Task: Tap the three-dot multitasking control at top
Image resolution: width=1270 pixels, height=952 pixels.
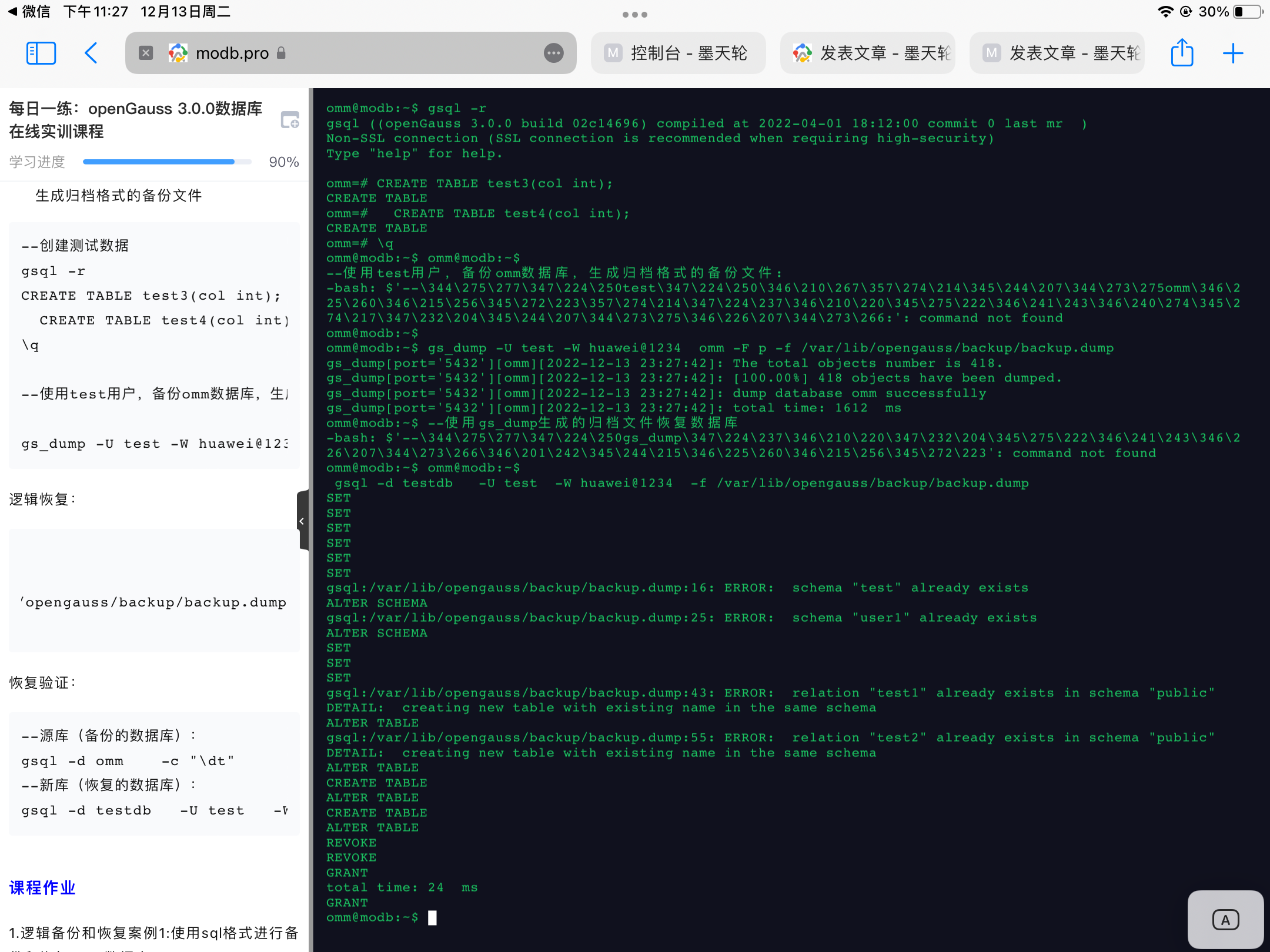Action: (634, 15)
